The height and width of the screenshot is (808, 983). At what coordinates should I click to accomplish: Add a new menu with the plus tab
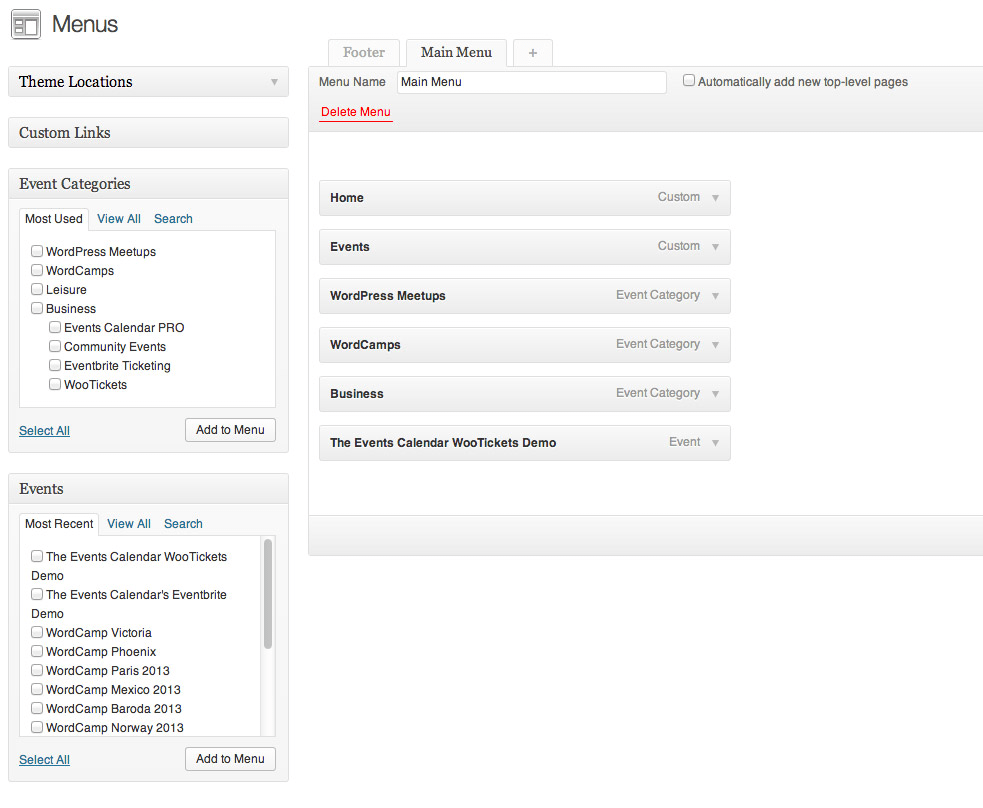(x=533, y=53)
